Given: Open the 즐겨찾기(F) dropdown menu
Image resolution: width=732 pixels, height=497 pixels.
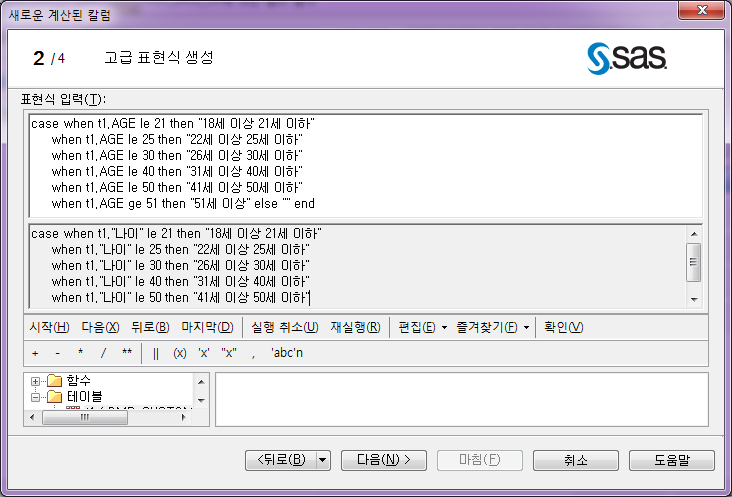Looking at the screenshot, I should click(x=493, y=327).
